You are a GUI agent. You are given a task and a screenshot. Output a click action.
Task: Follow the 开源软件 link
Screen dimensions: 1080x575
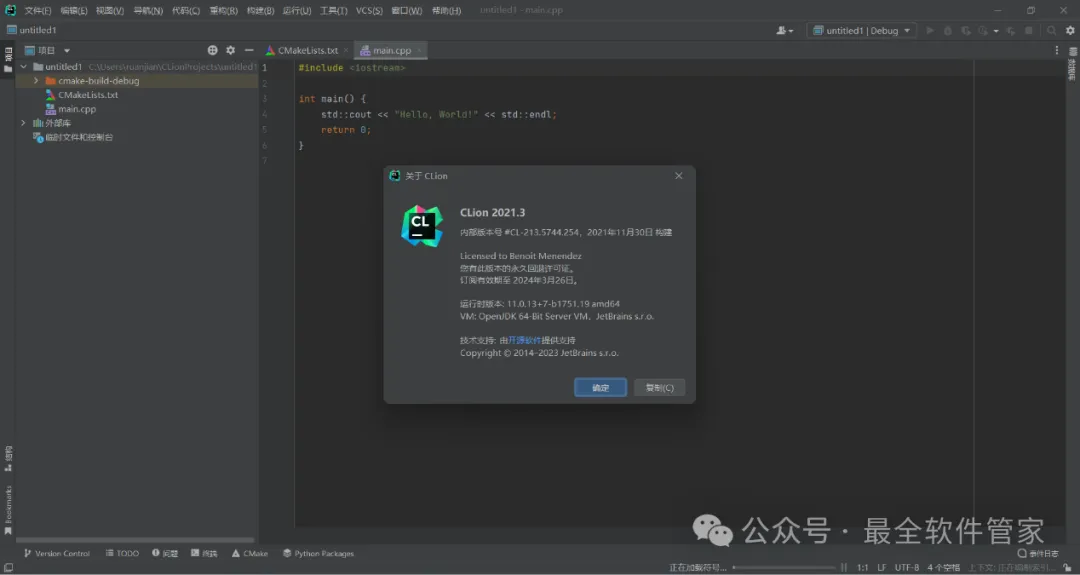524,340
